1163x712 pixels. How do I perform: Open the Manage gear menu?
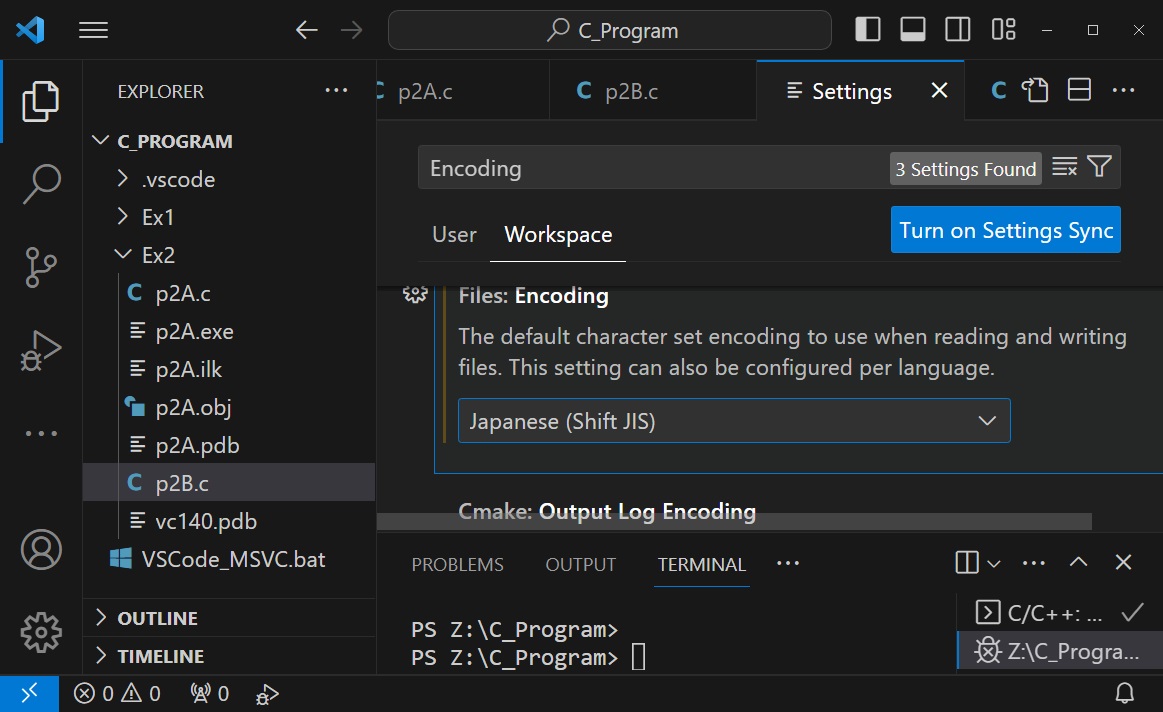pyautogui.click(x=41, y=633)
